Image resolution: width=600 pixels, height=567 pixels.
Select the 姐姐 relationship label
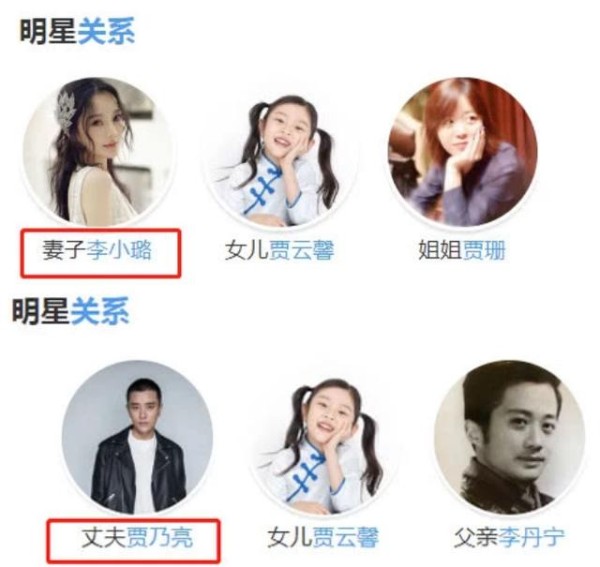[x=440, y=250]
